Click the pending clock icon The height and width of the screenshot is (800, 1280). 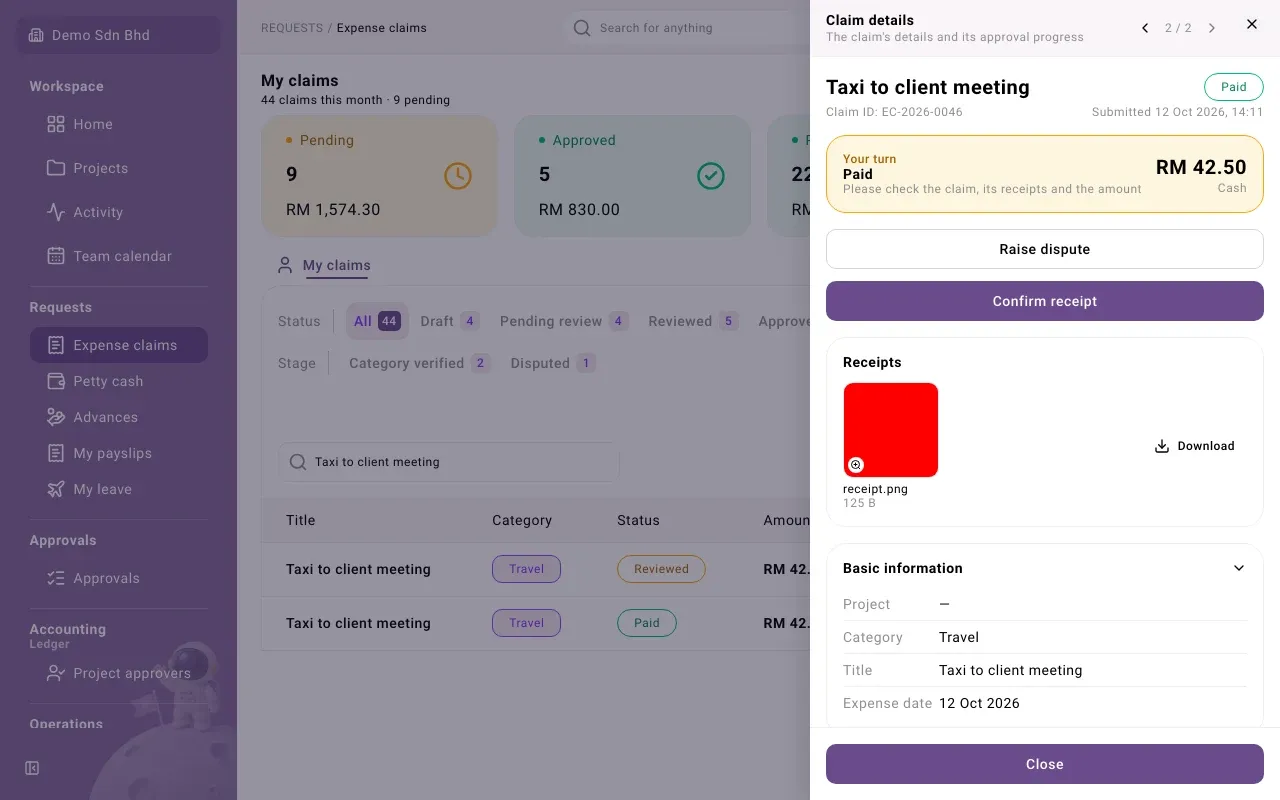coord(457,176)
